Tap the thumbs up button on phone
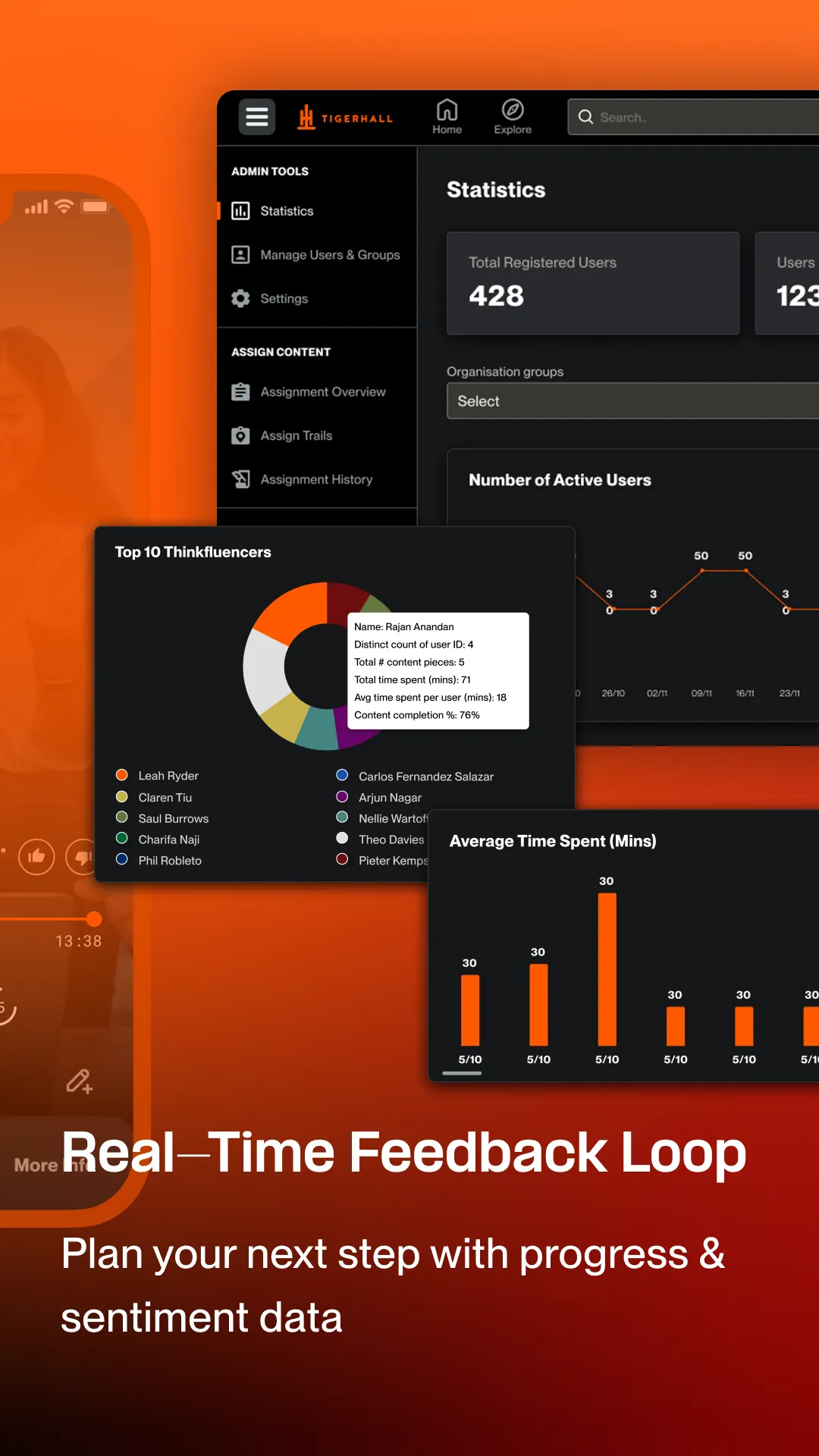 pyautogui.click(x=36, y=857)
